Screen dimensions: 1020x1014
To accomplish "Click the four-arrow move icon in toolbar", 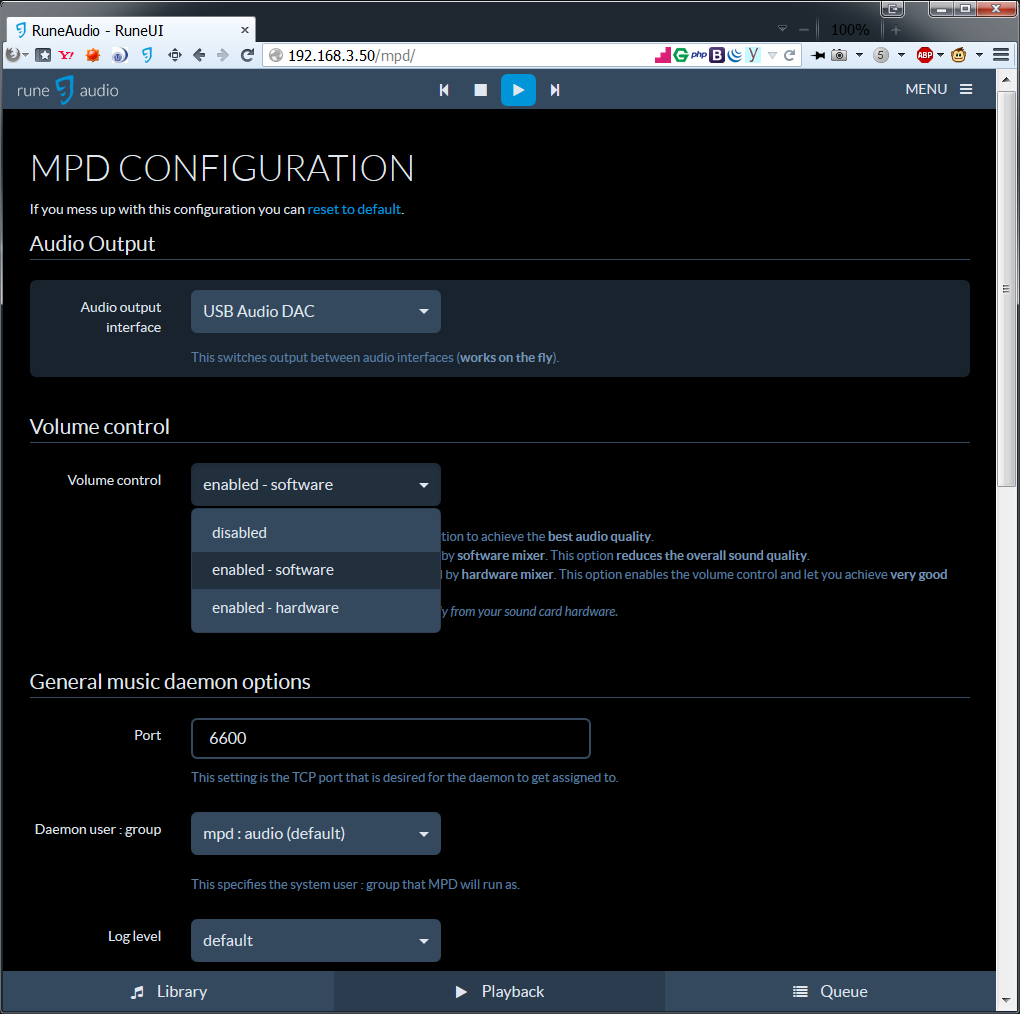I will click(174, 55).
